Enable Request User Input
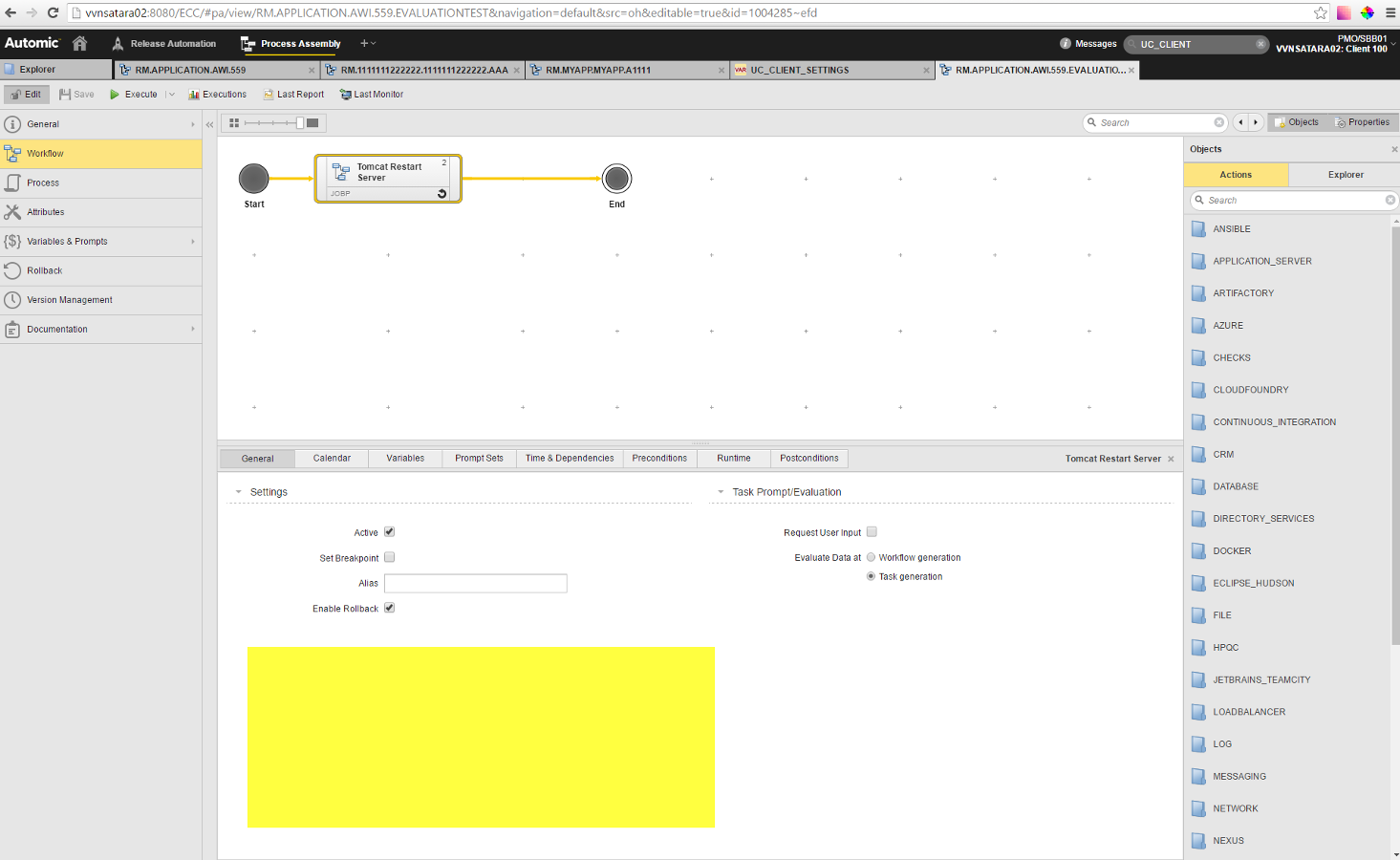Screen dimensions: 1400x860 click(872, 532)
